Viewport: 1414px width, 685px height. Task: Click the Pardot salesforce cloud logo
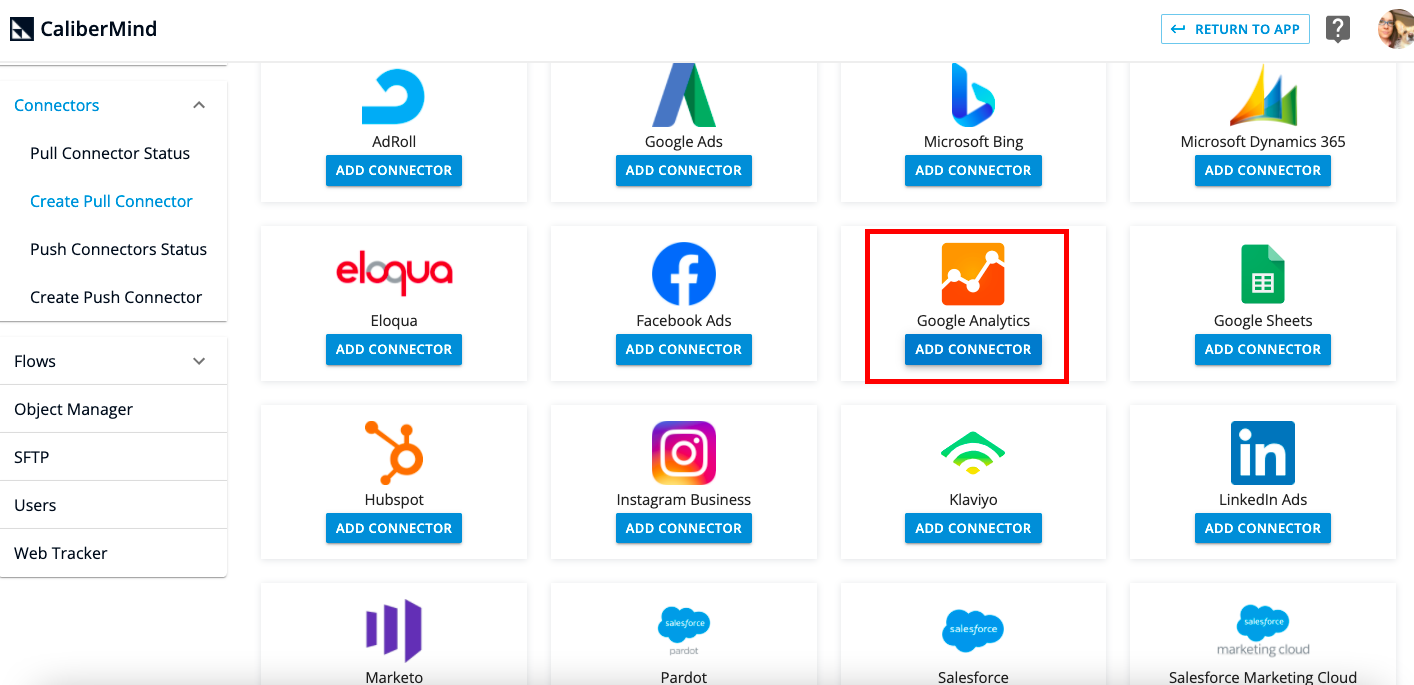pyautogui.click(x=684, y=631)
